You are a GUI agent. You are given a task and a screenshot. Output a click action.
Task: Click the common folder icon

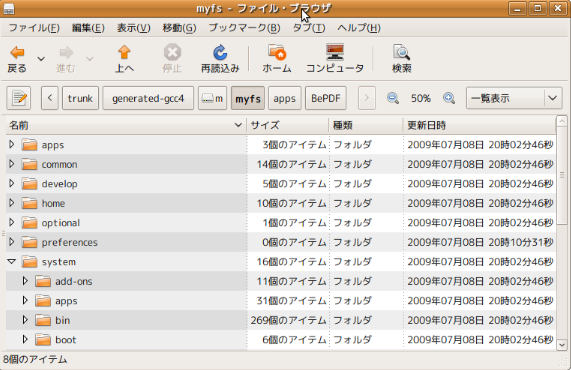[29, 164]
